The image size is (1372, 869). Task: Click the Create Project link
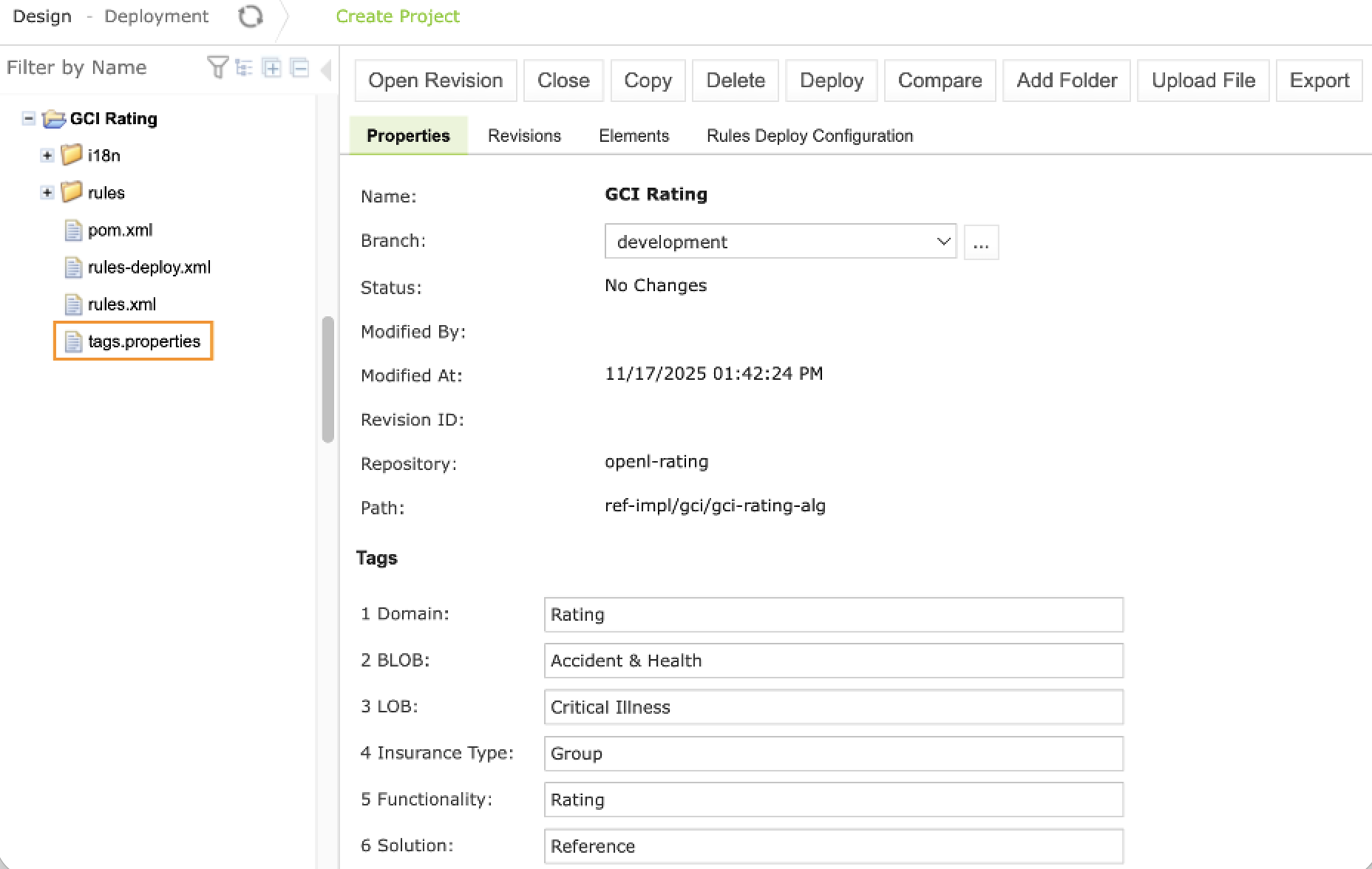point(398,16)
